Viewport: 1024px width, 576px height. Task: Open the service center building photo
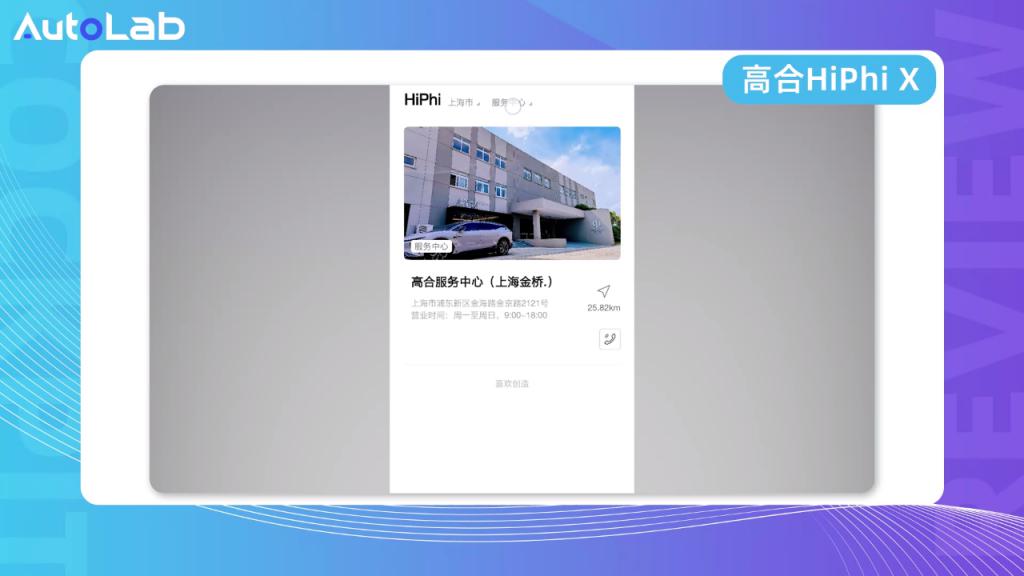click(512, 193)
